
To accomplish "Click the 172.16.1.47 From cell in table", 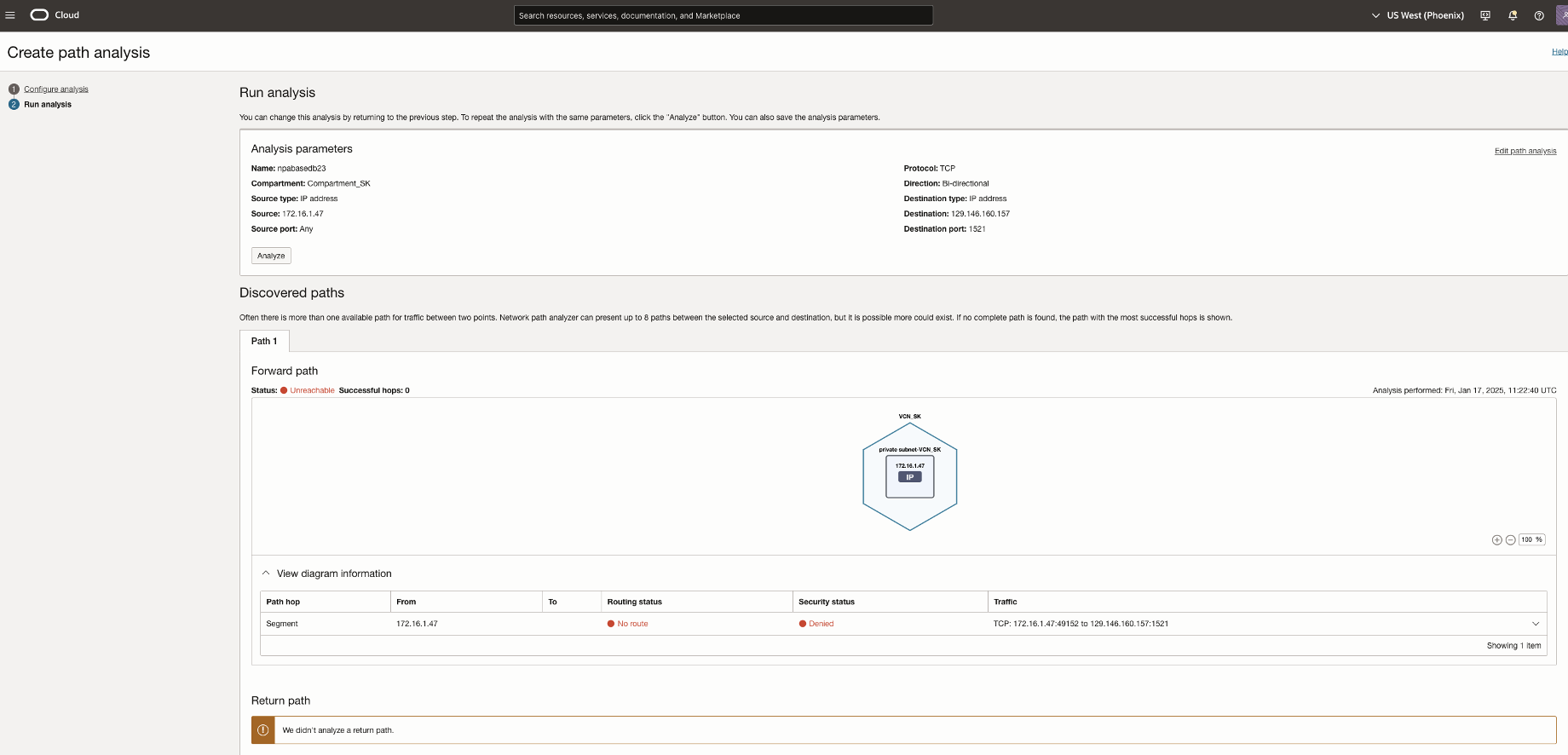I will coord(418,624).
